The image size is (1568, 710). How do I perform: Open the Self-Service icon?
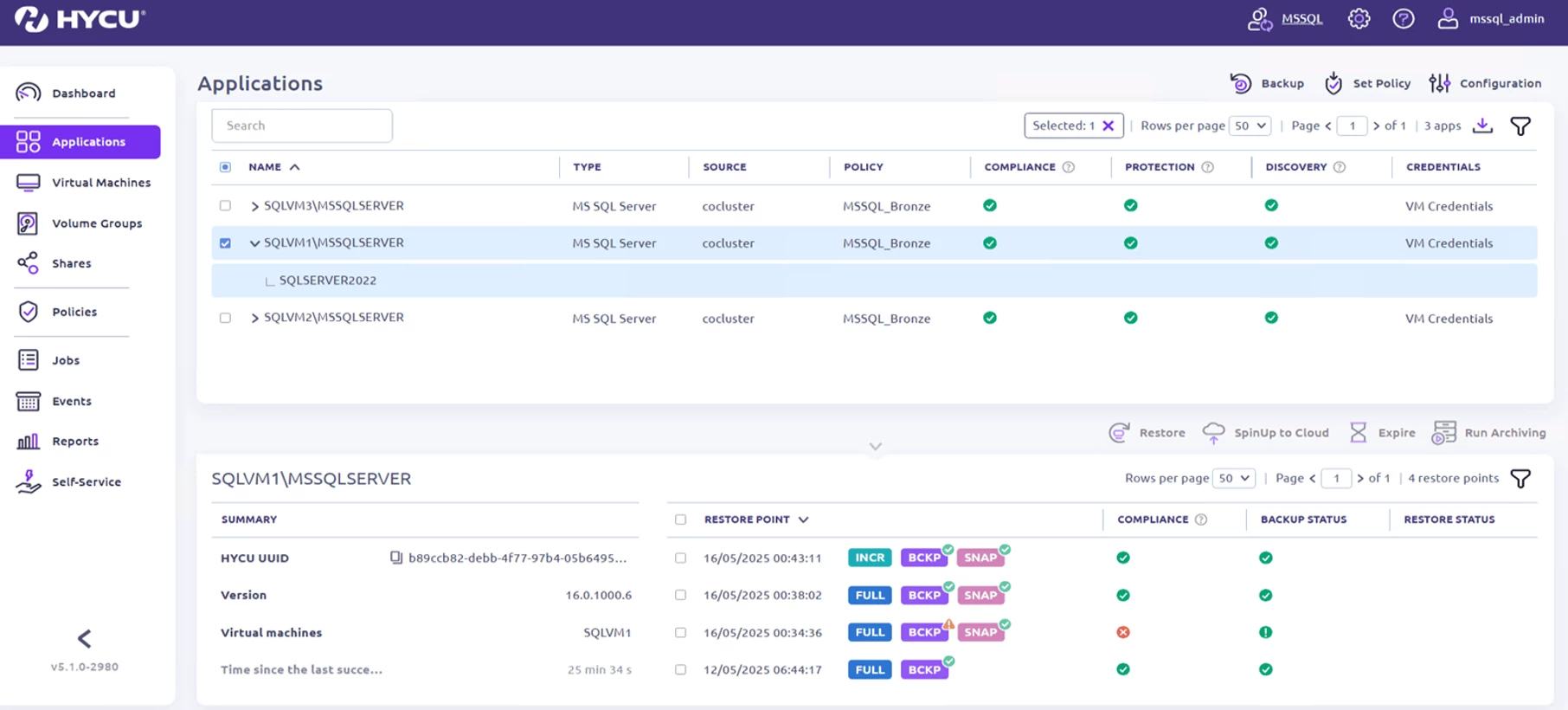28,481
